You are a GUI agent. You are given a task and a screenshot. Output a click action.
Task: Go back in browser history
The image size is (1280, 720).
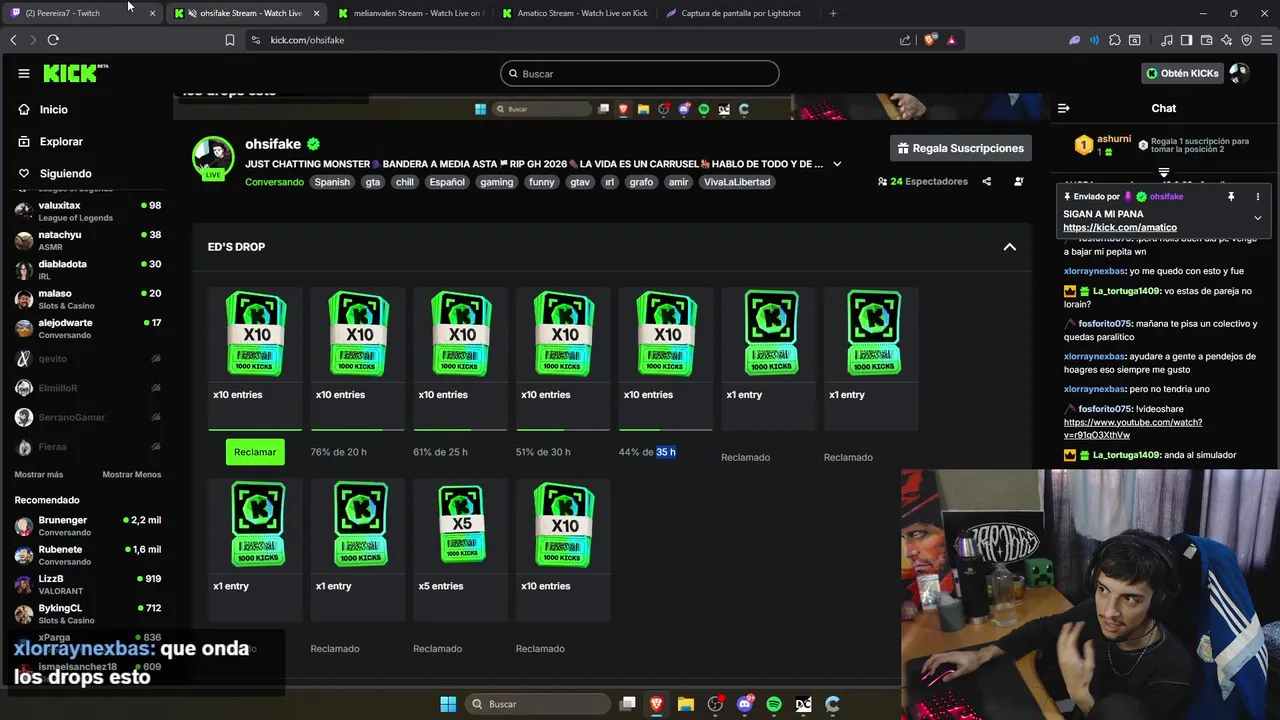pos(13,40)
